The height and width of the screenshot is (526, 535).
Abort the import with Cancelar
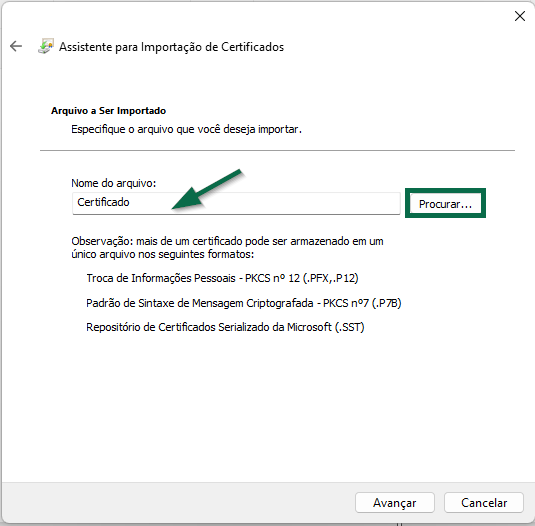484,502
